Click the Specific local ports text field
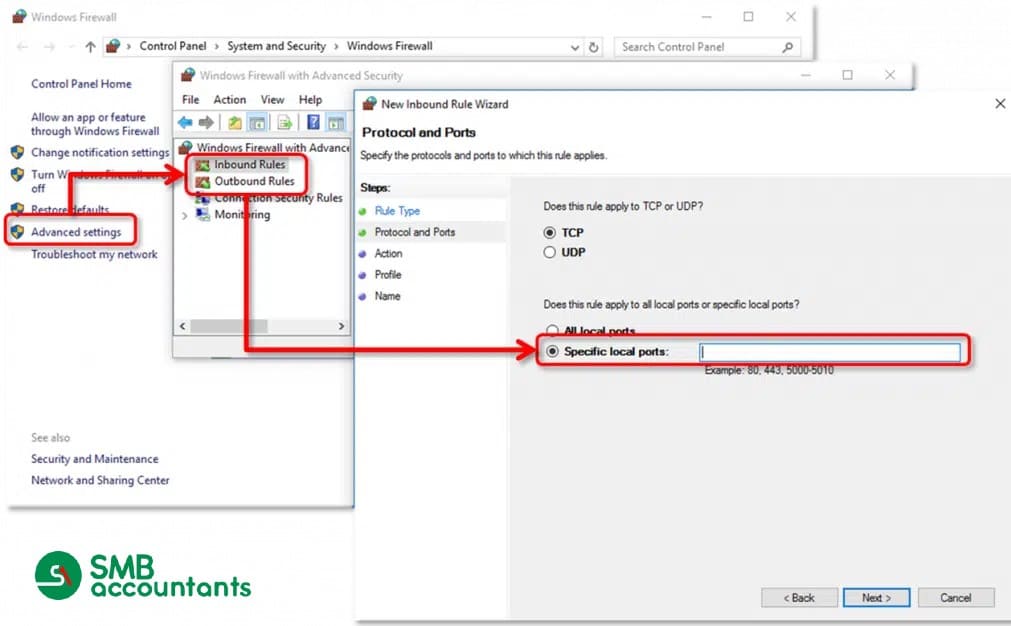1011x626 pixels. 830,352
